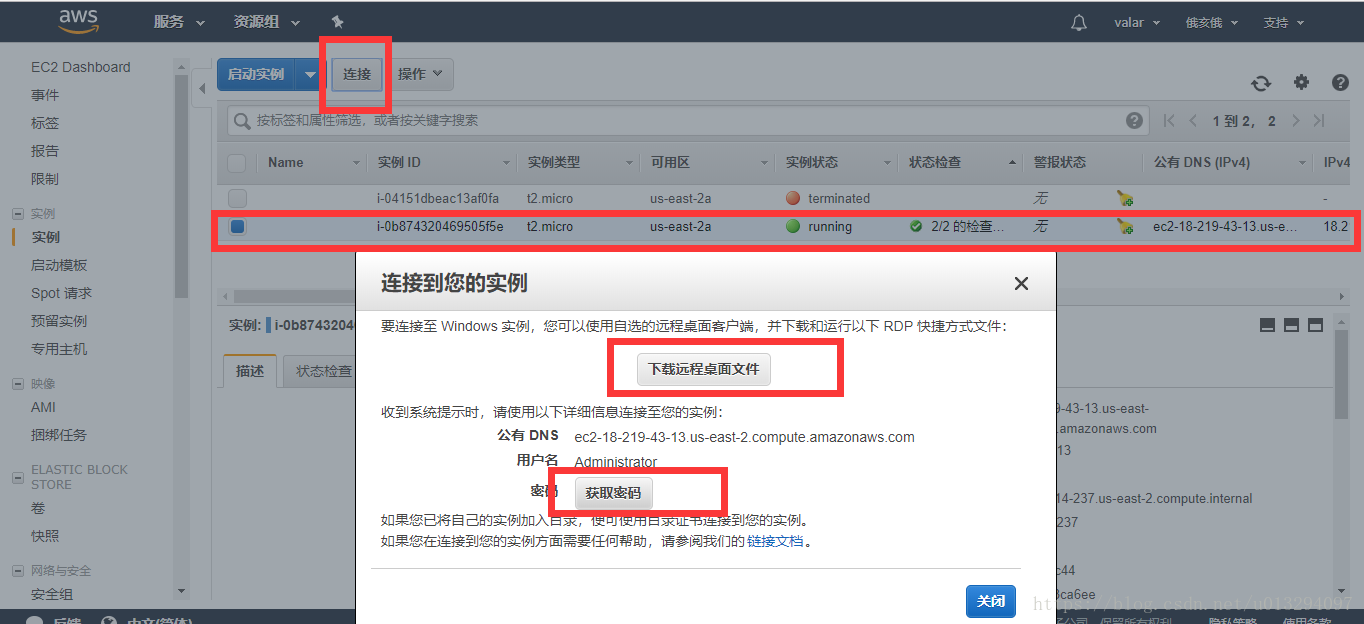Go to first page of results

1169,120
